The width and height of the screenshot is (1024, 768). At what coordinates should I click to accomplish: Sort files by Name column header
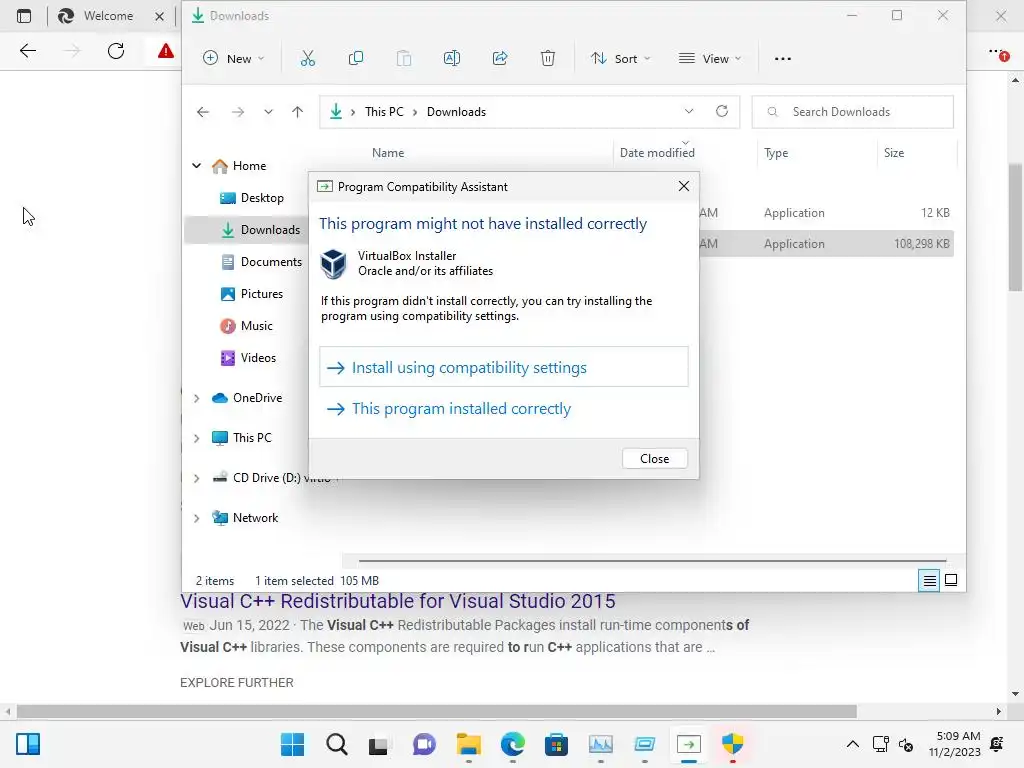point(388,153)
